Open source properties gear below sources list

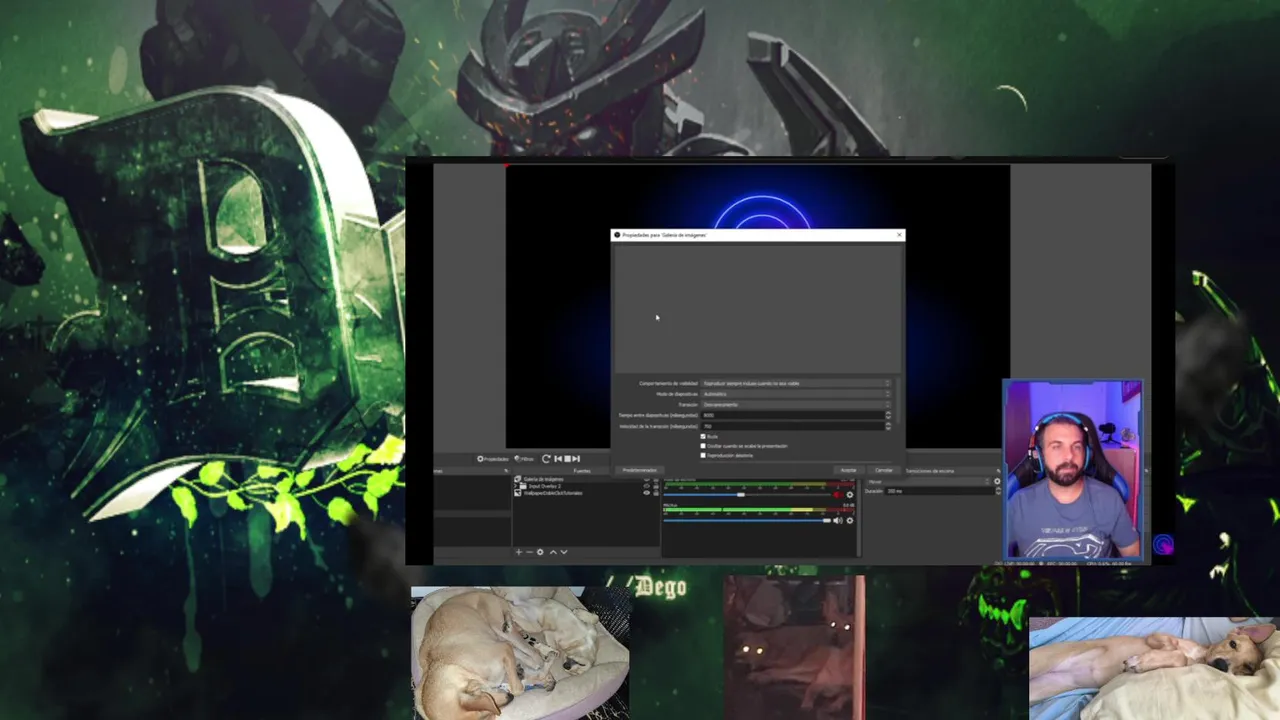(x=540, y=552)
